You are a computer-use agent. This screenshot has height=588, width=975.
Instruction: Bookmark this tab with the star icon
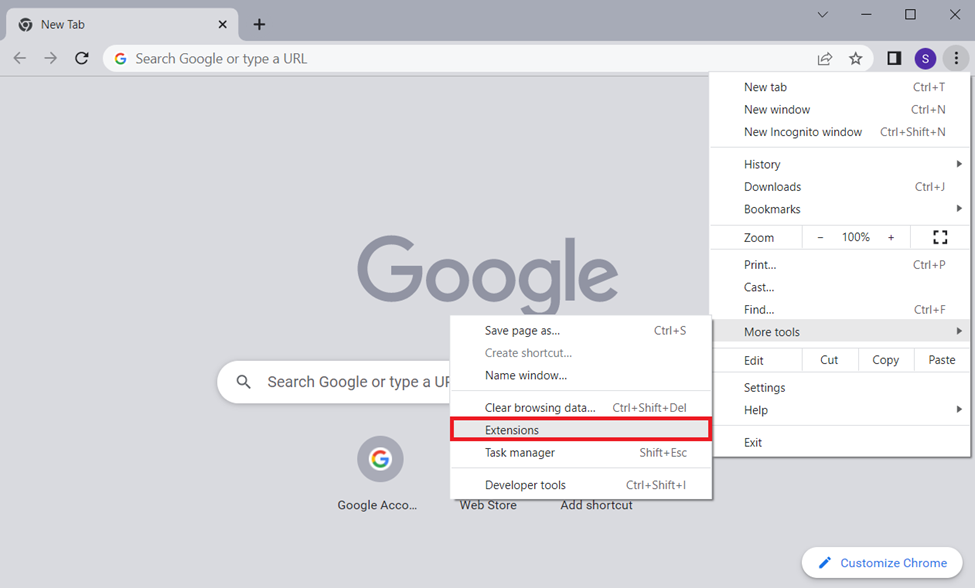856,59
